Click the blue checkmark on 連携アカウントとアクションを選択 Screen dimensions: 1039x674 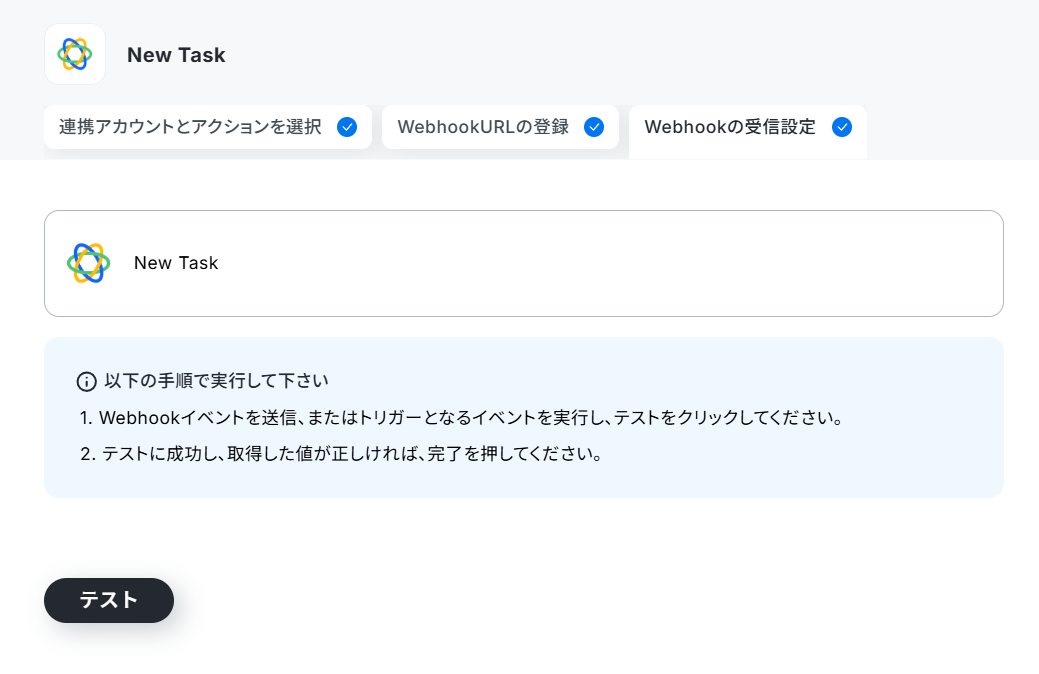pyautogui.click(x=347, y=127)
